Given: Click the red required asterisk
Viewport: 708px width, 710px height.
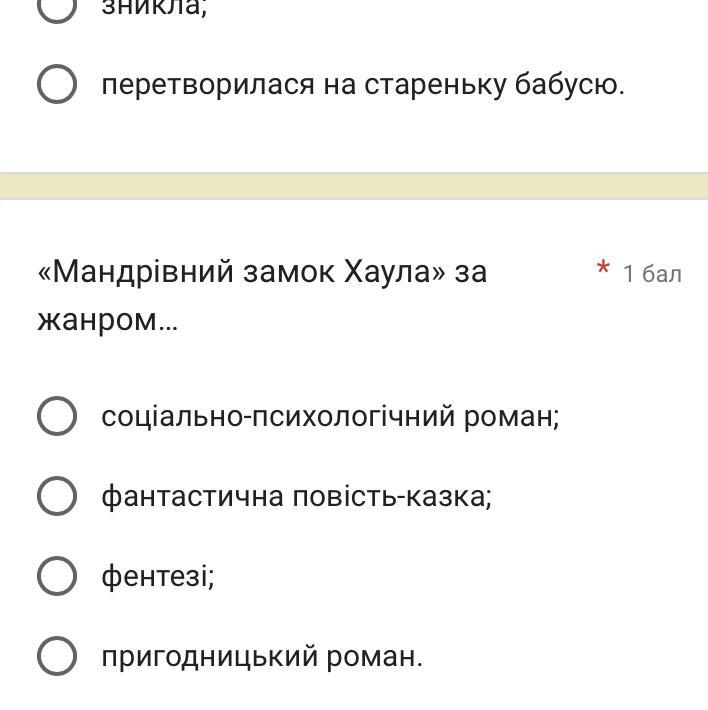Looking at the screenshot, I should [603, 269].
